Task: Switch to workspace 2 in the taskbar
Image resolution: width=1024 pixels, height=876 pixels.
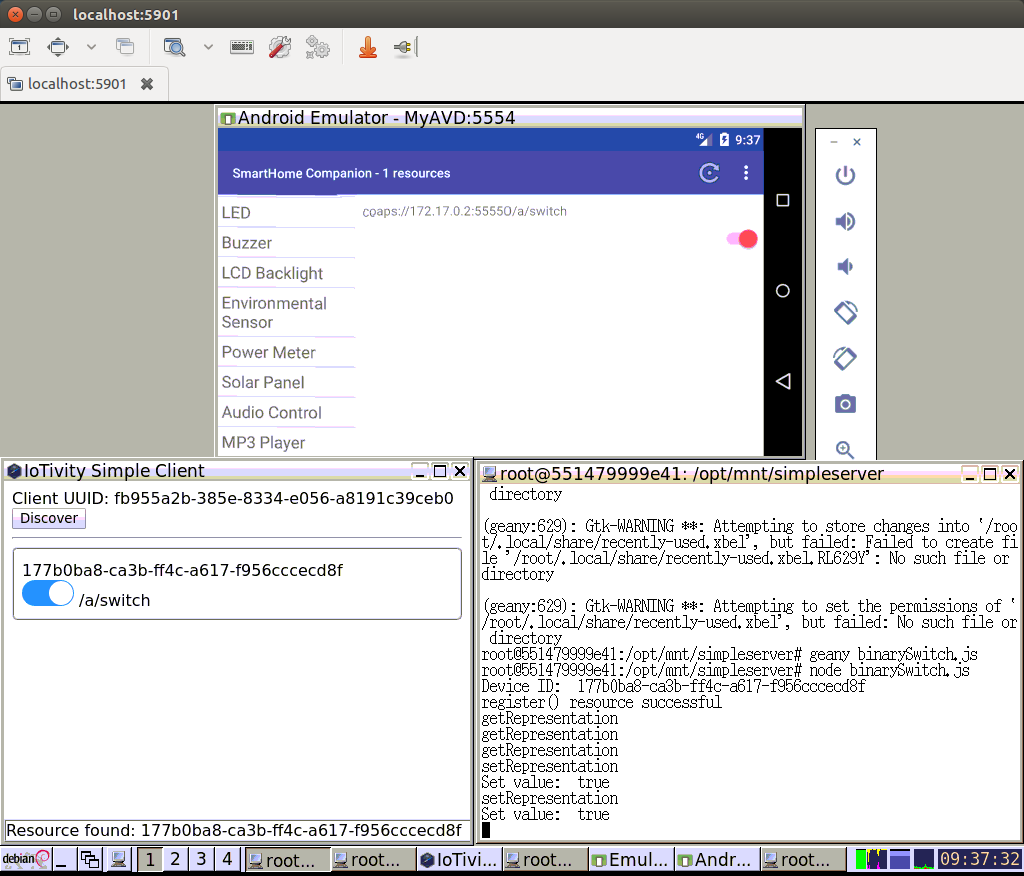Action: pyautogui.click(x=175, y=859)
